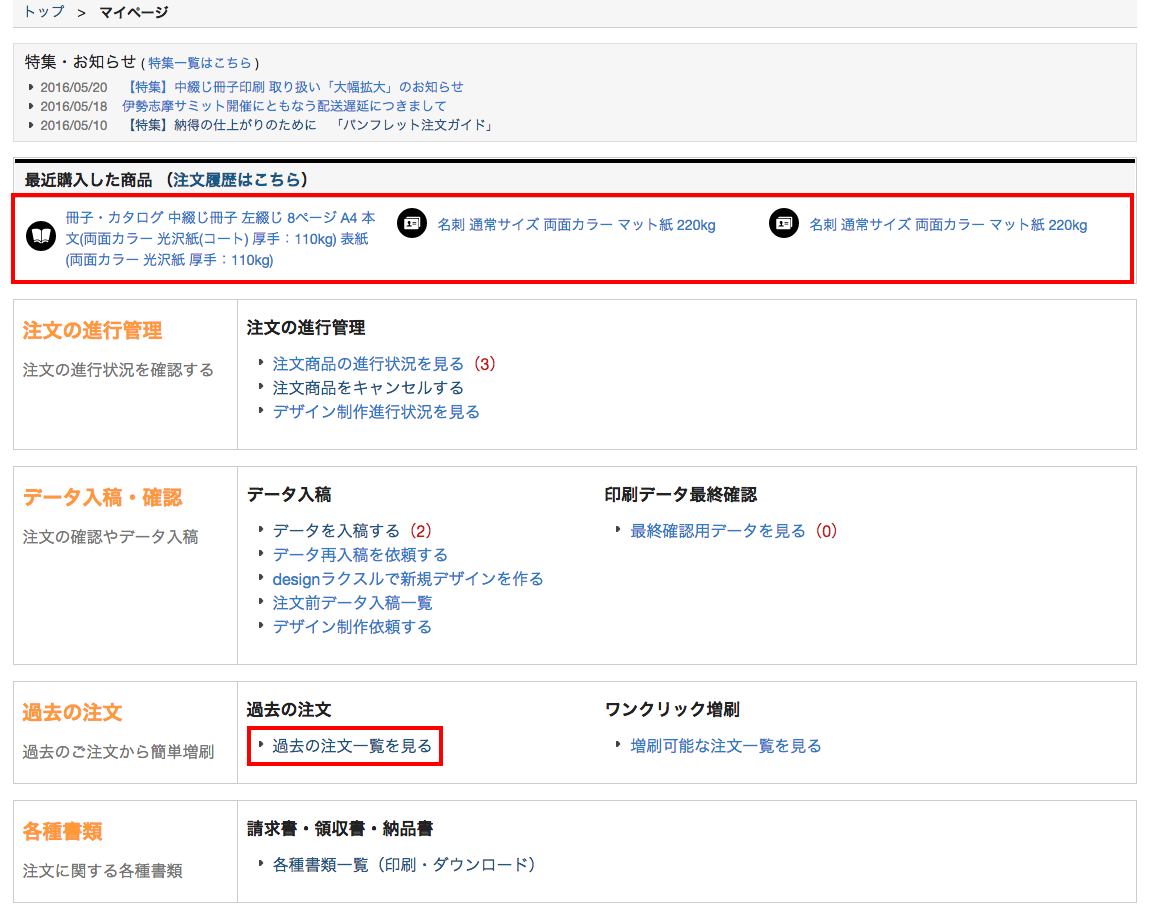This screenshot has height=914, width=1158.
Task: Read the 伊勢志摩サミット delivery delay notice
Action: [284, 106]
